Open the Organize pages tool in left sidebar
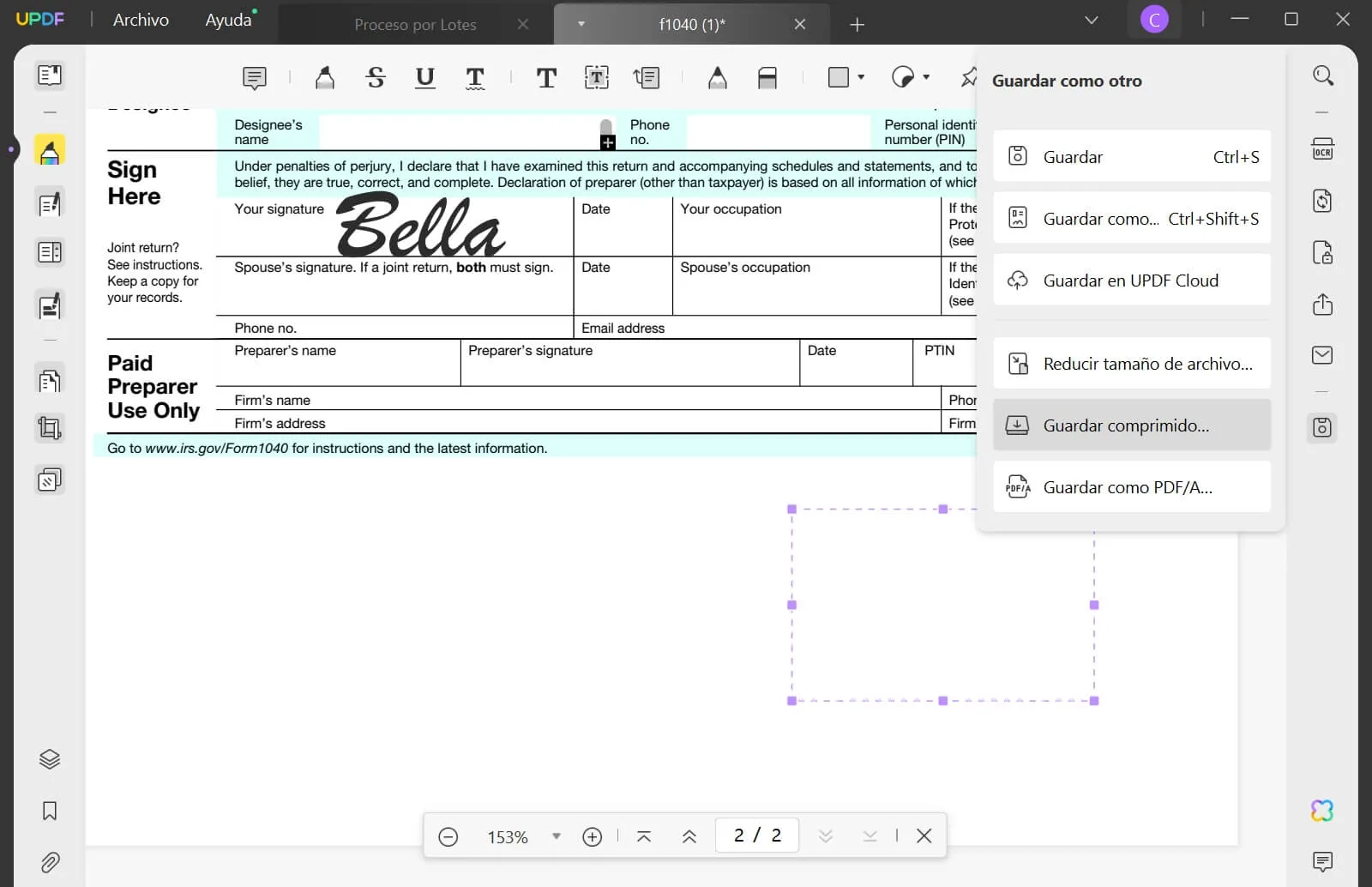Viewport: 1372px width, 887px height. [50, 379]
